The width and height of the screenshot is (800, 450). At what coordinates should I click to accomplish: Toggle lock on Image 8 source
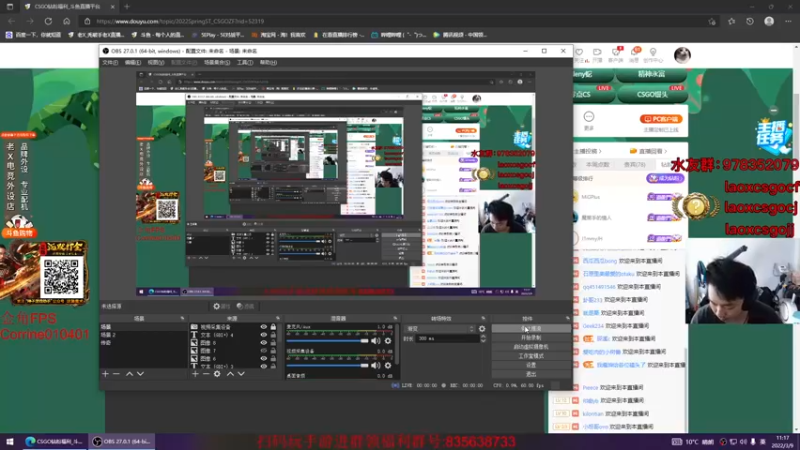point(273,343)
